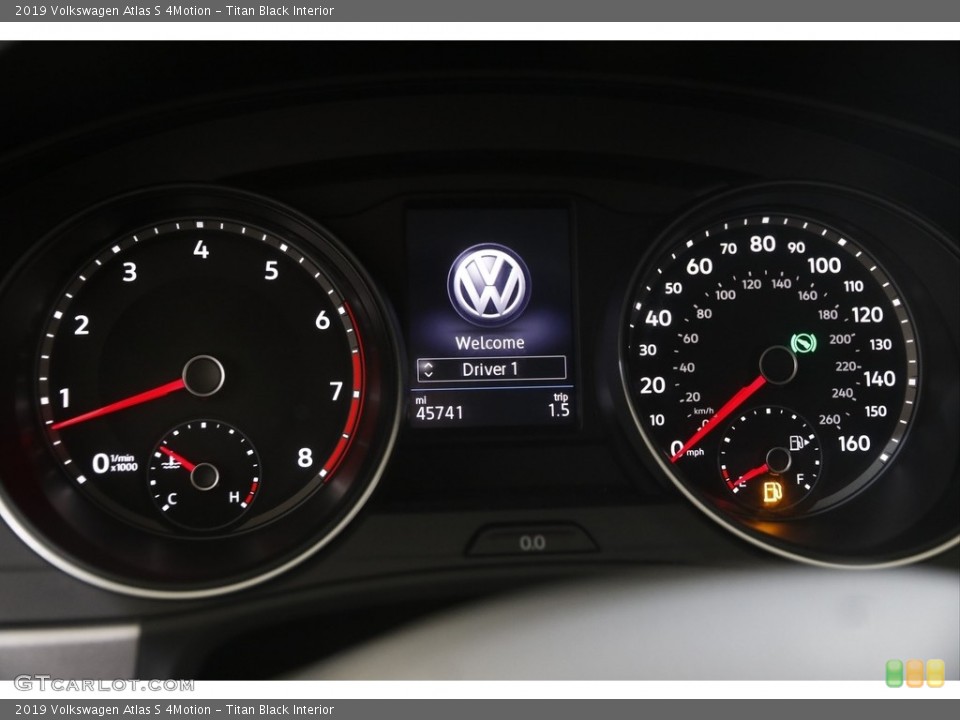Click the C mark on temperature gauge
This screenshot has width=960, height=720.
(172, 499)
